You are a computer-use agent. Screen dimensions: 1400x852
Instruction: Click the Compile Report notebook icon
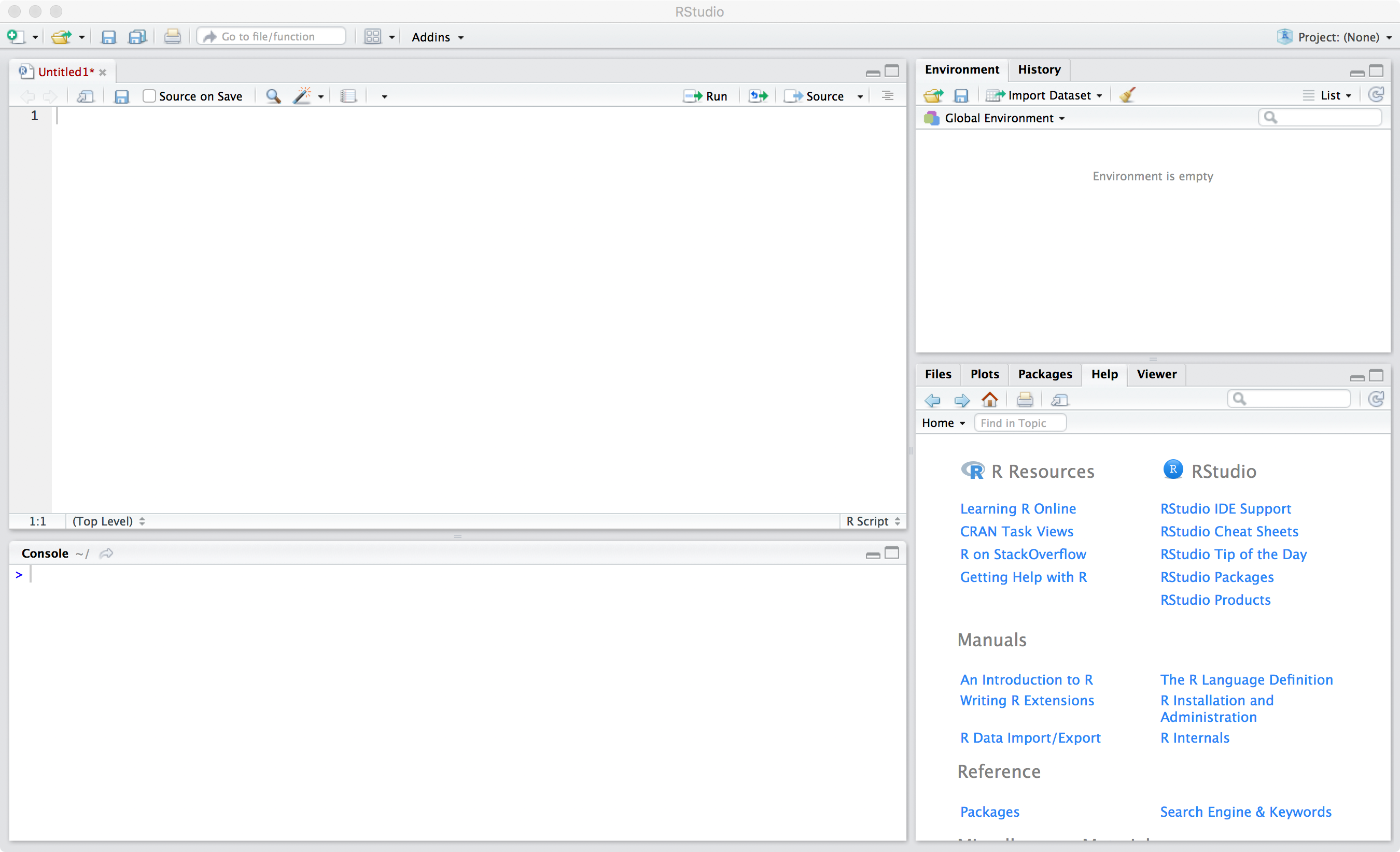point(348,96)
